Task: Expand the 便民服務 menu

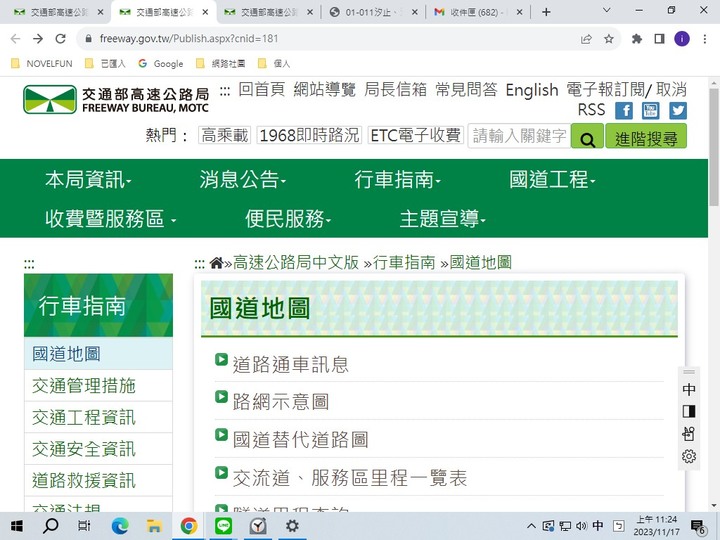Action: [x=287, y=219]
